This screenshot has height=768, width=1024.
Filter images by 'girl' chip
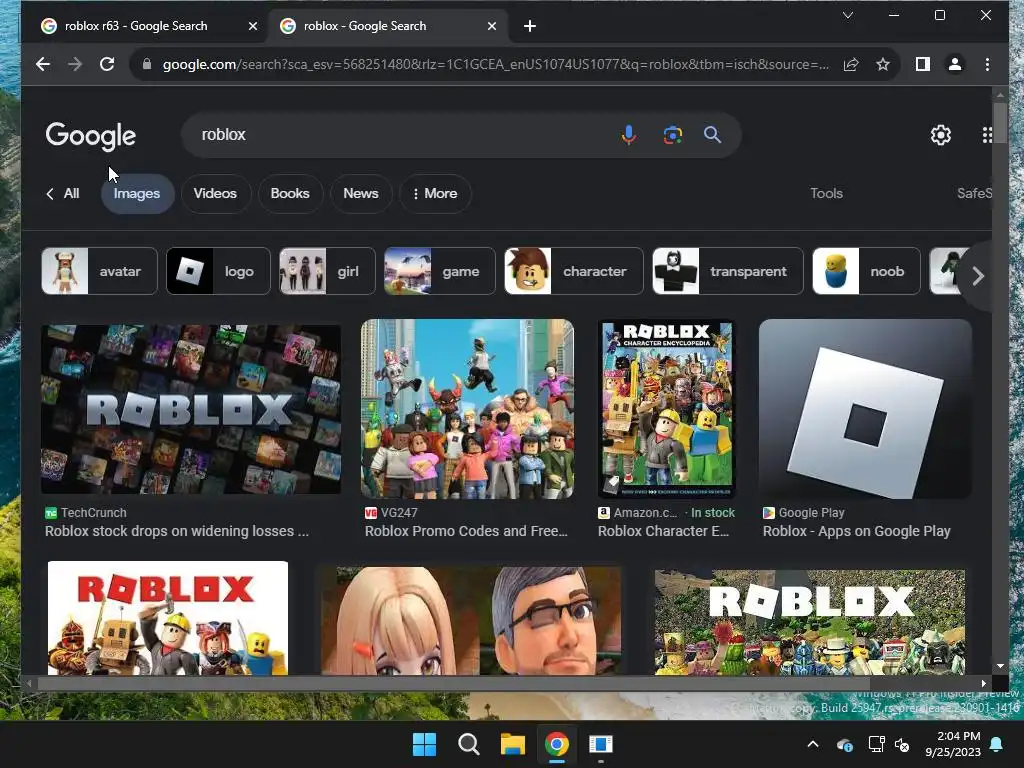[327, 271]
